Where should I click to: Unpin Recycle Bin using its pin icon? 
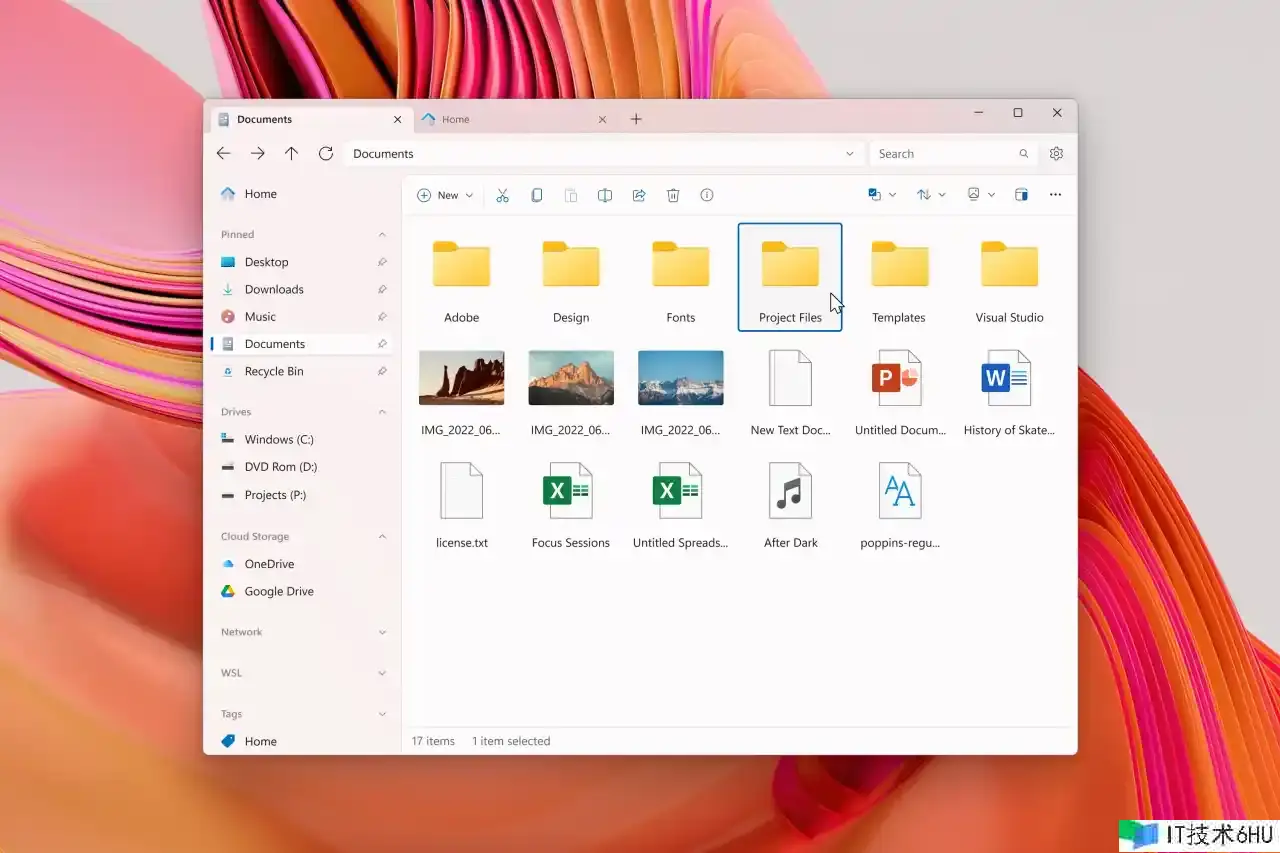[x=382, y=371]
